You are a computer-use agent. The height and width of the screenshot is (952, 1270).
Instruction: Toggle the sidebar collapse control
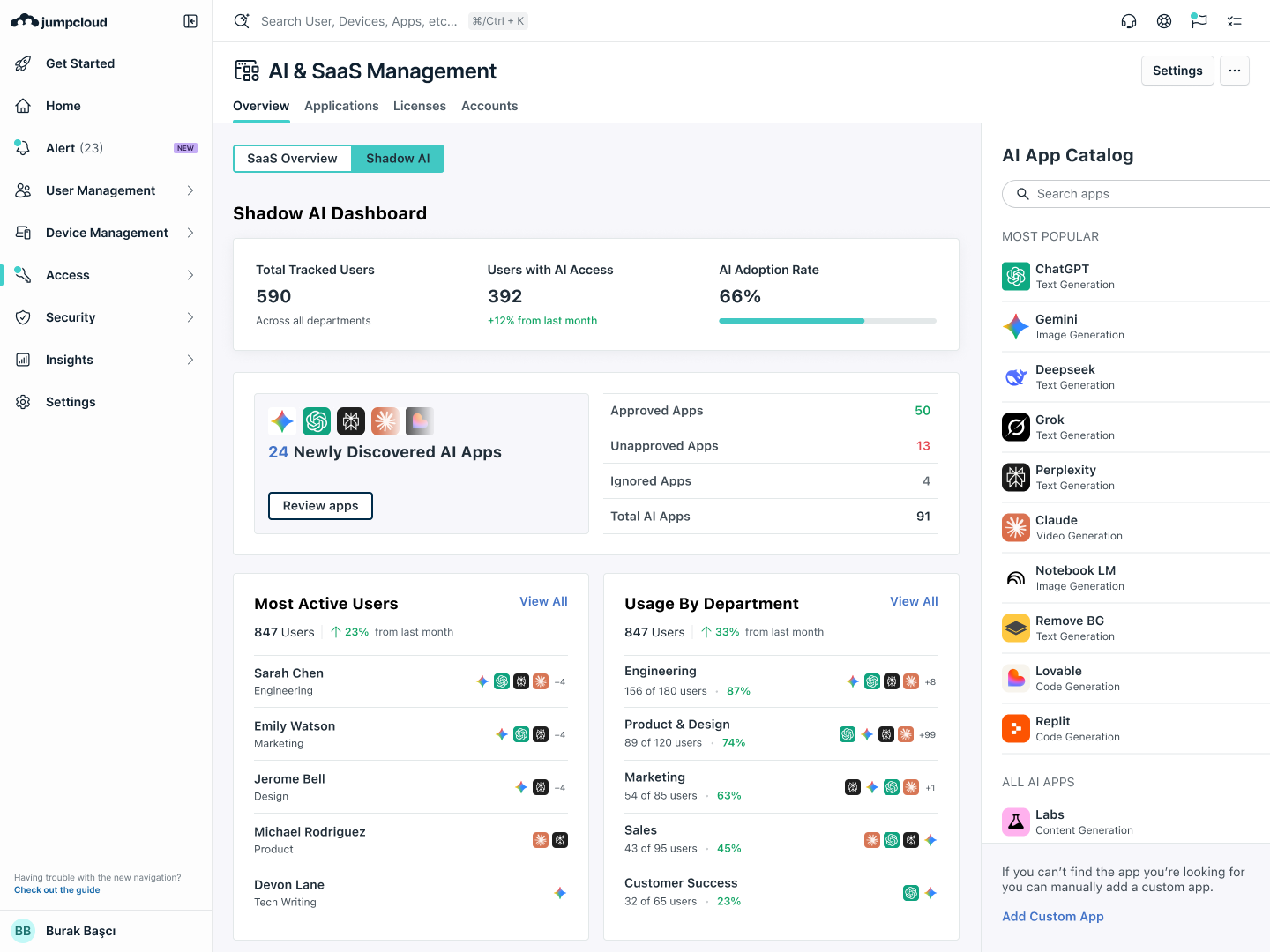click(190, 20)
